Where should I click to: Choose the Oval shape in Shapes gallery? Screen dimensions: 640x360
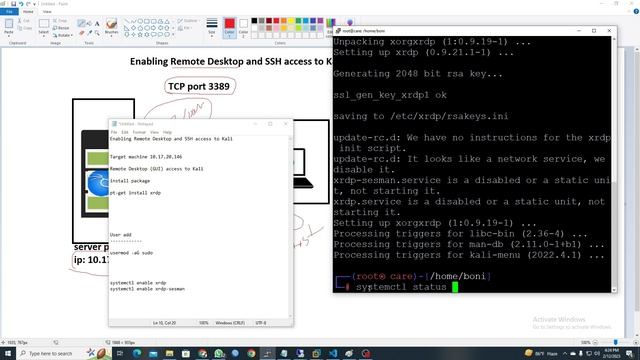[x=140, y=21]
